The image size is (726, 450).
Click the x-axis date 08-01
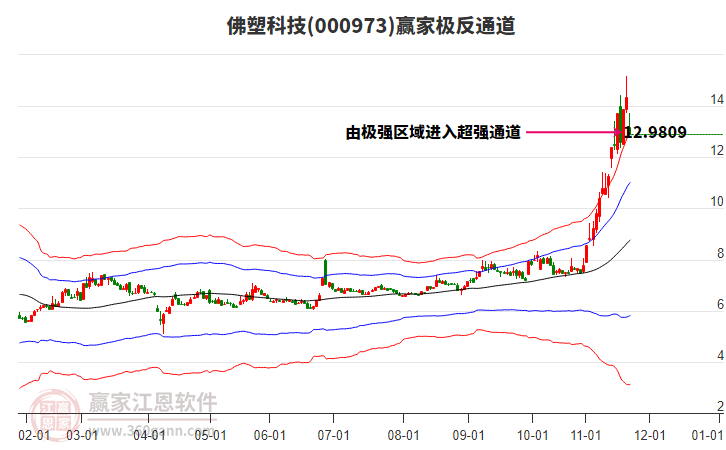(x=403, y=436)
